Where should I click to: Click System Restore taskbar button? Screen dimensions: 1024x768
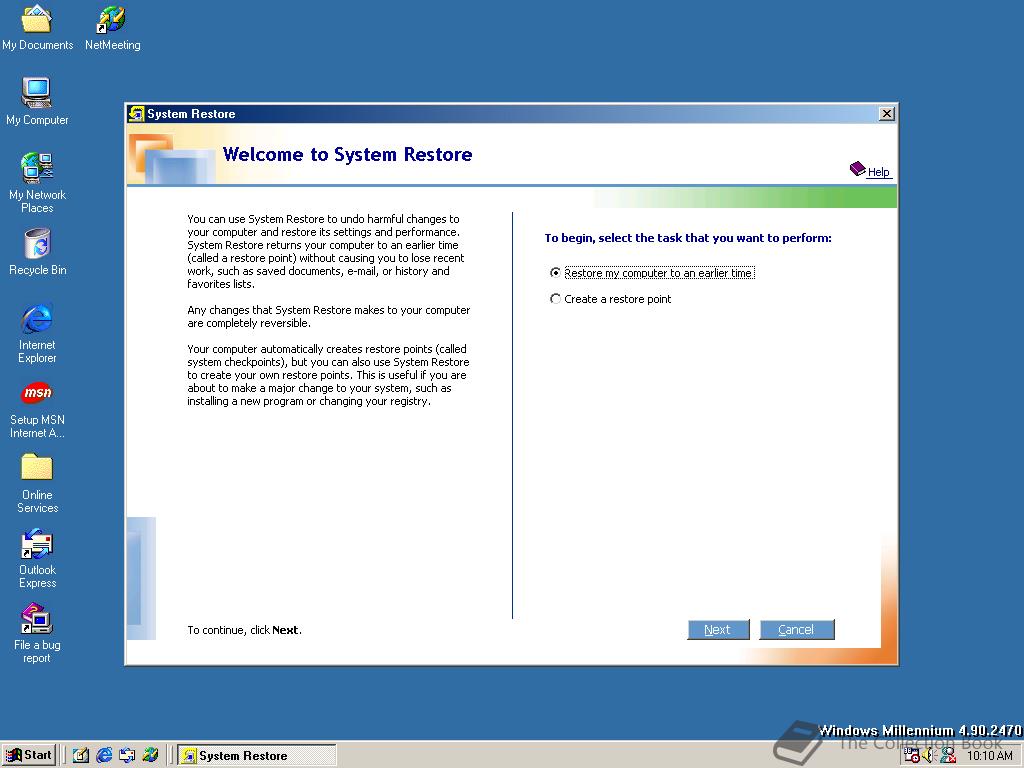pyautogui.click(x=257, y=756)
